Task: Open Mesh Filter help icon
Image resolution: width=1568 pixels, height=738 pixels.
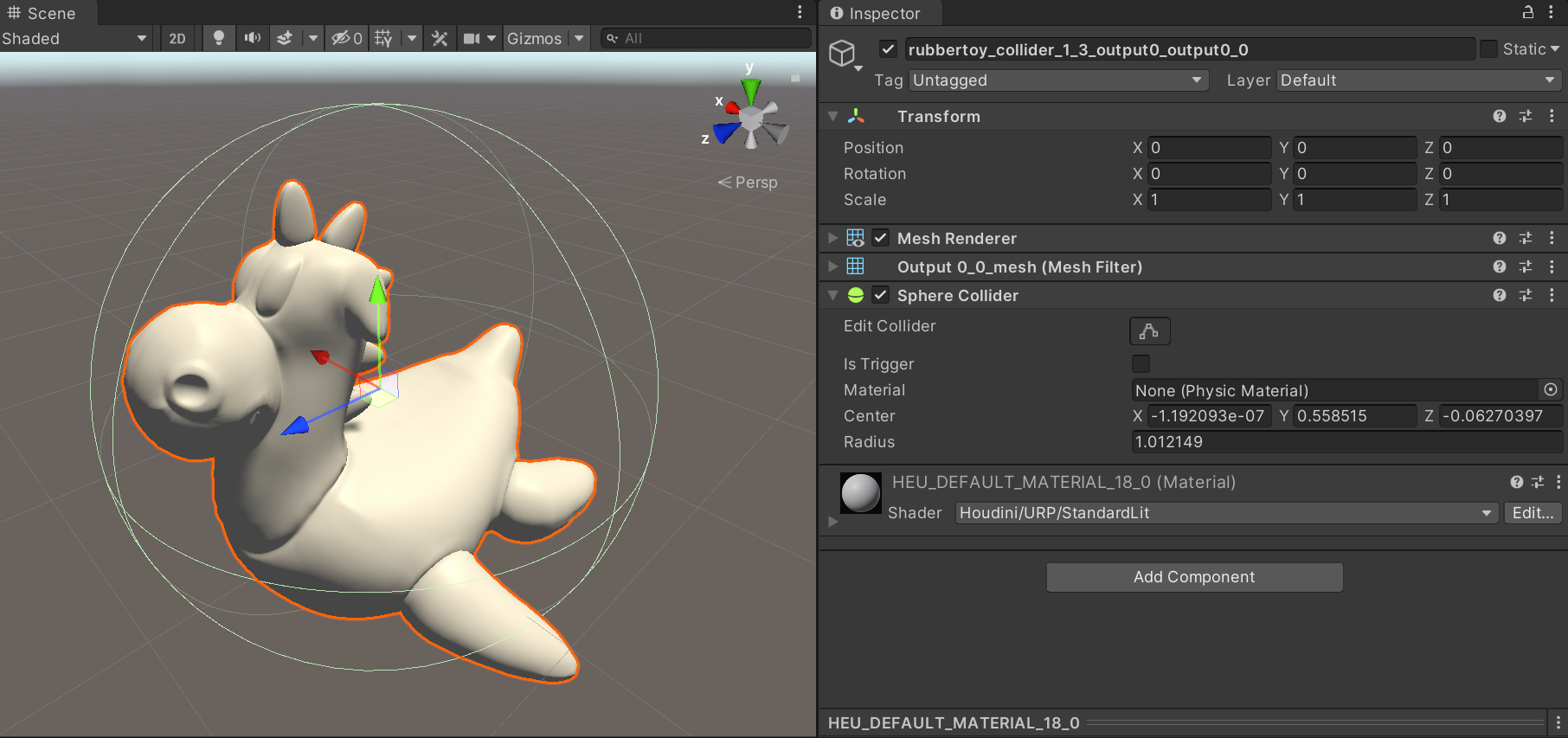Action: pyautogui.click(x=1500, y=266)
